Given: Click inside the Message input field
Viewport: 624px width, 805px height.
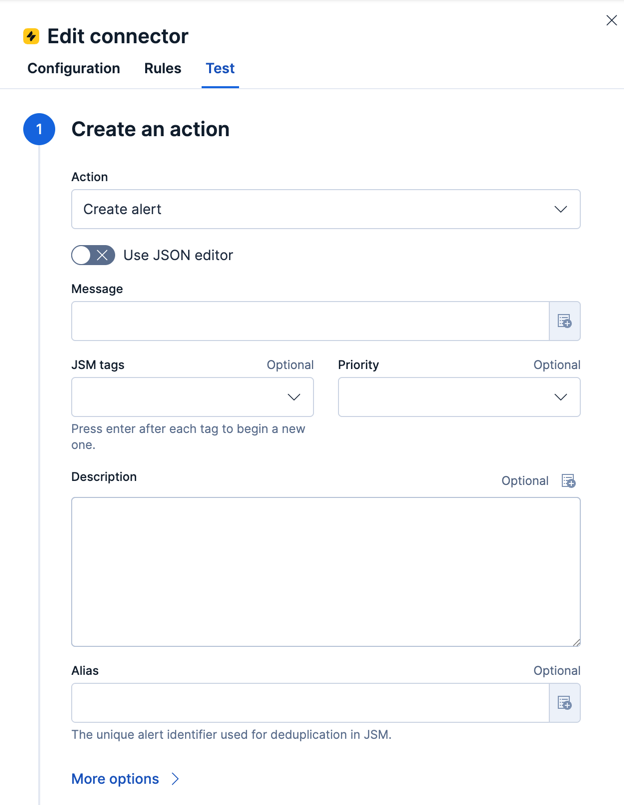Looking at the screenshot, I should click(x=300, y=321).
